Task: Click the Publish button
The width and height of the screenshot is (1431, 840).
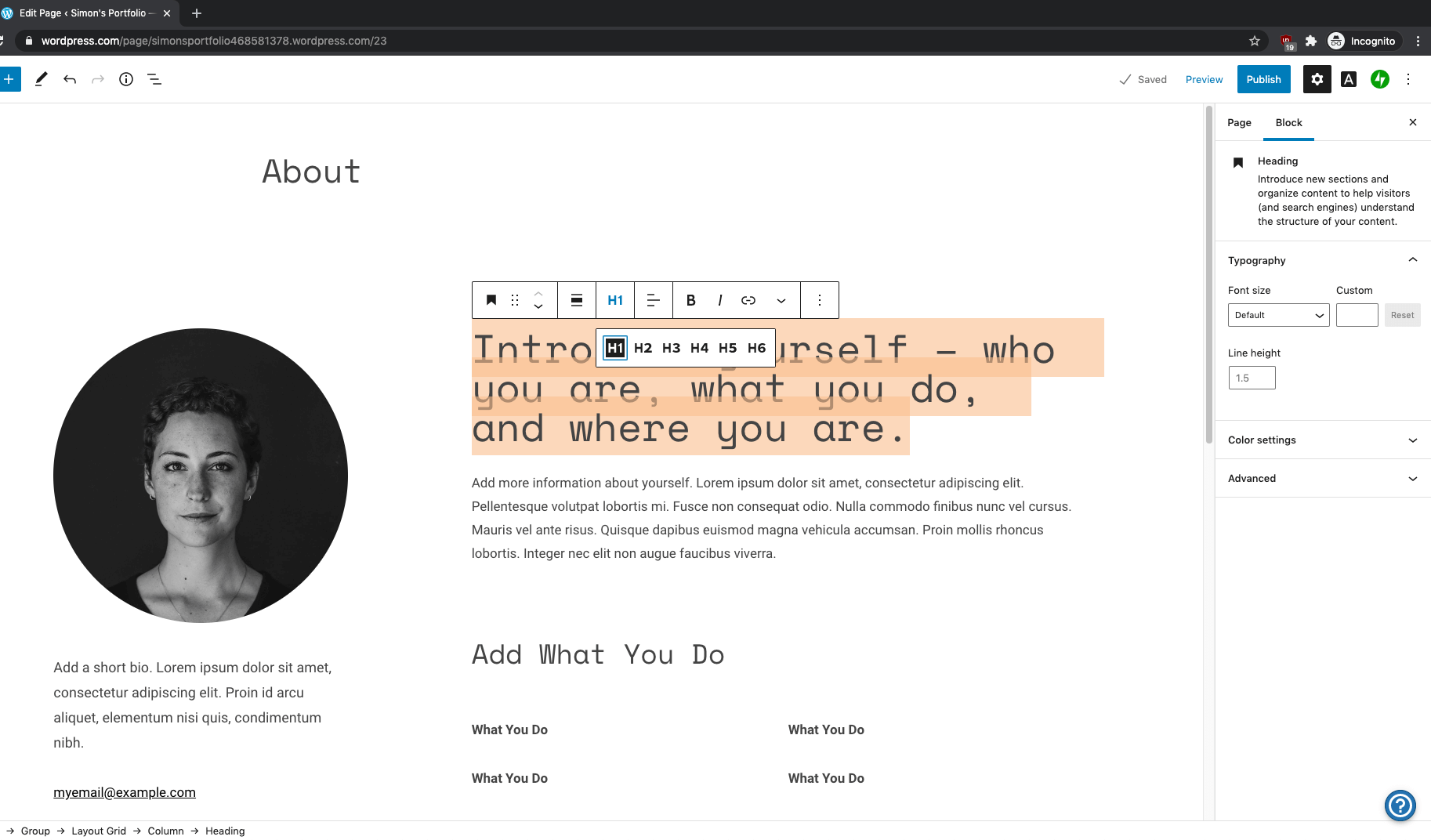Action: click(x=1263, y=79)
